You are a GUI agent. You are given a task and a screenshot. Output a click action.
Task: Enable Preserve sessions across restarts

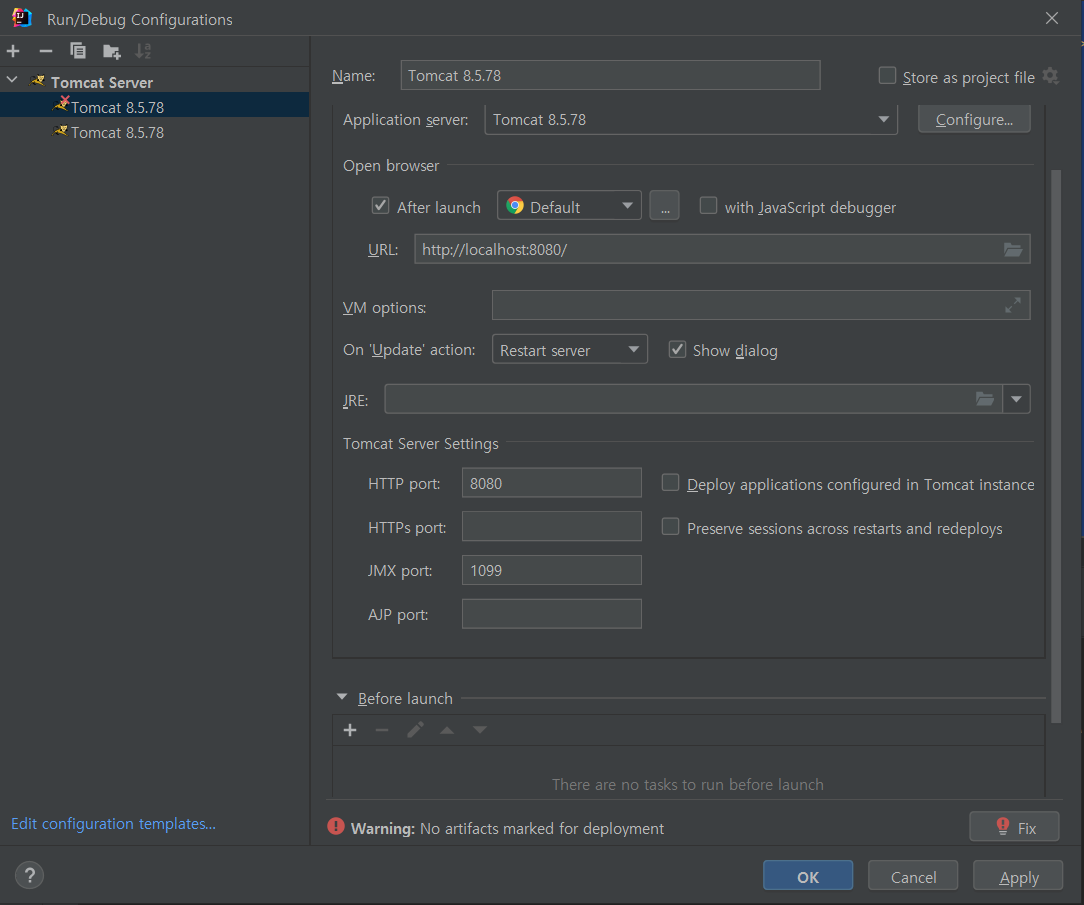click(671, 527)
